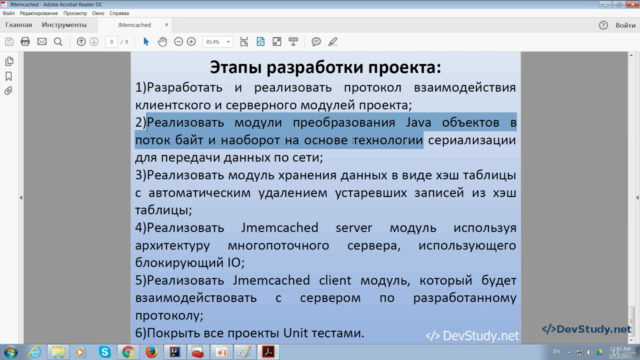Open Skype from the taskbar
Viewport: 640px width, 360px height.
point(104,352)
